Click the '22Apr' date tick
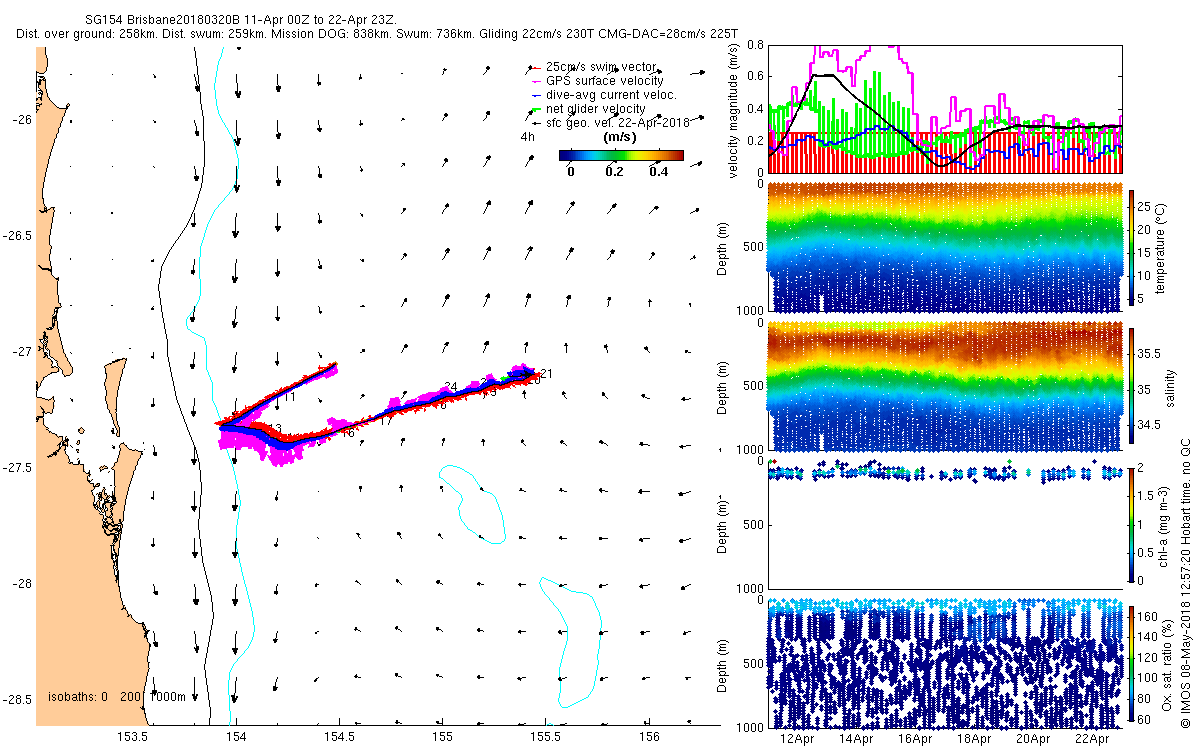 (x=1093, y=740)
